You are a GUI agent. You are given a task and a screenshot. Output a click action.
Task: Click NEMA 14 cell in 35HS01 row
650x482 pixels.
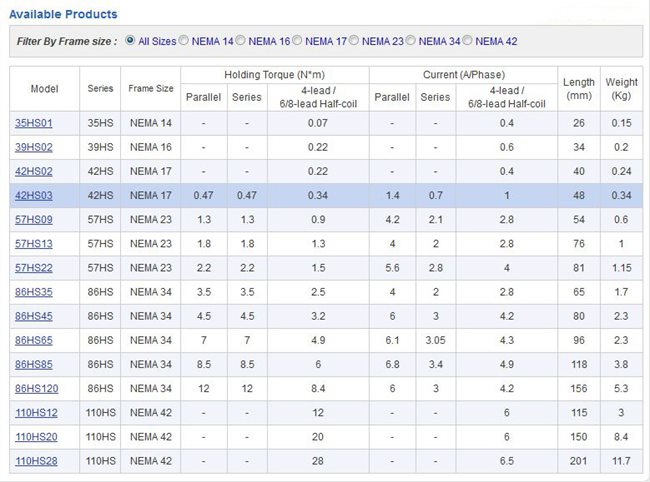pyautogui.click(x=150, y=123)
